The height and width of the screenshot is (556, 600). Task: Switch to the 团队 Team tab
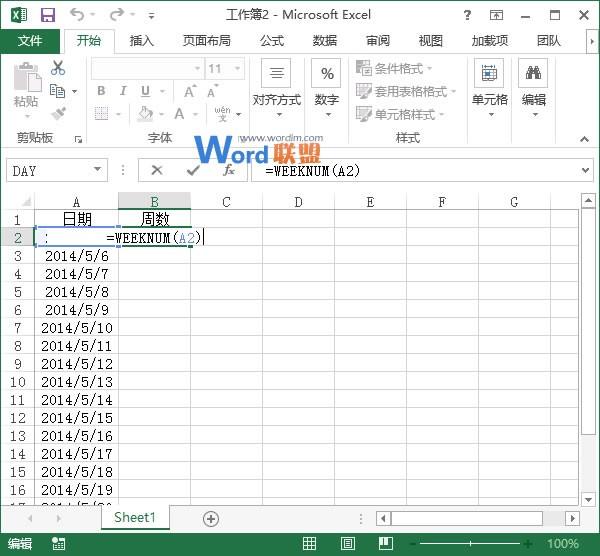[549, 41]
